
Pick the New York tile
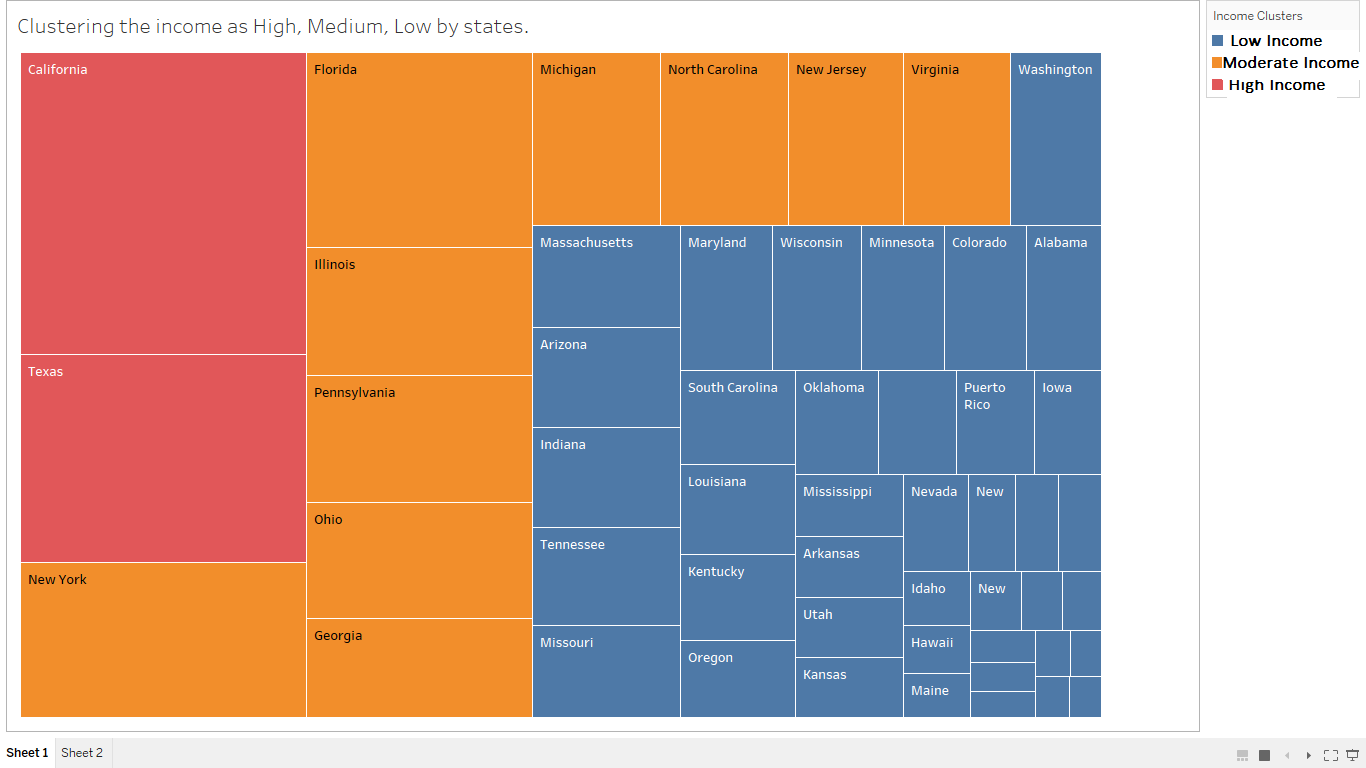pos(163,640)
